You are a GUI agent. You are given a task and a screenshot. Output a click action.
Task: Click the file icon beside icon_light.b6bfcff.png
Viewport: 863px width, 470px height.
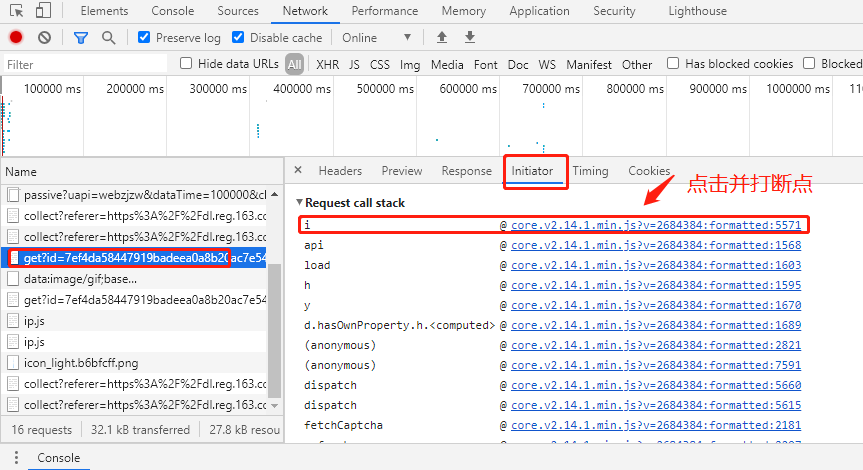click(x=13, y=363)
